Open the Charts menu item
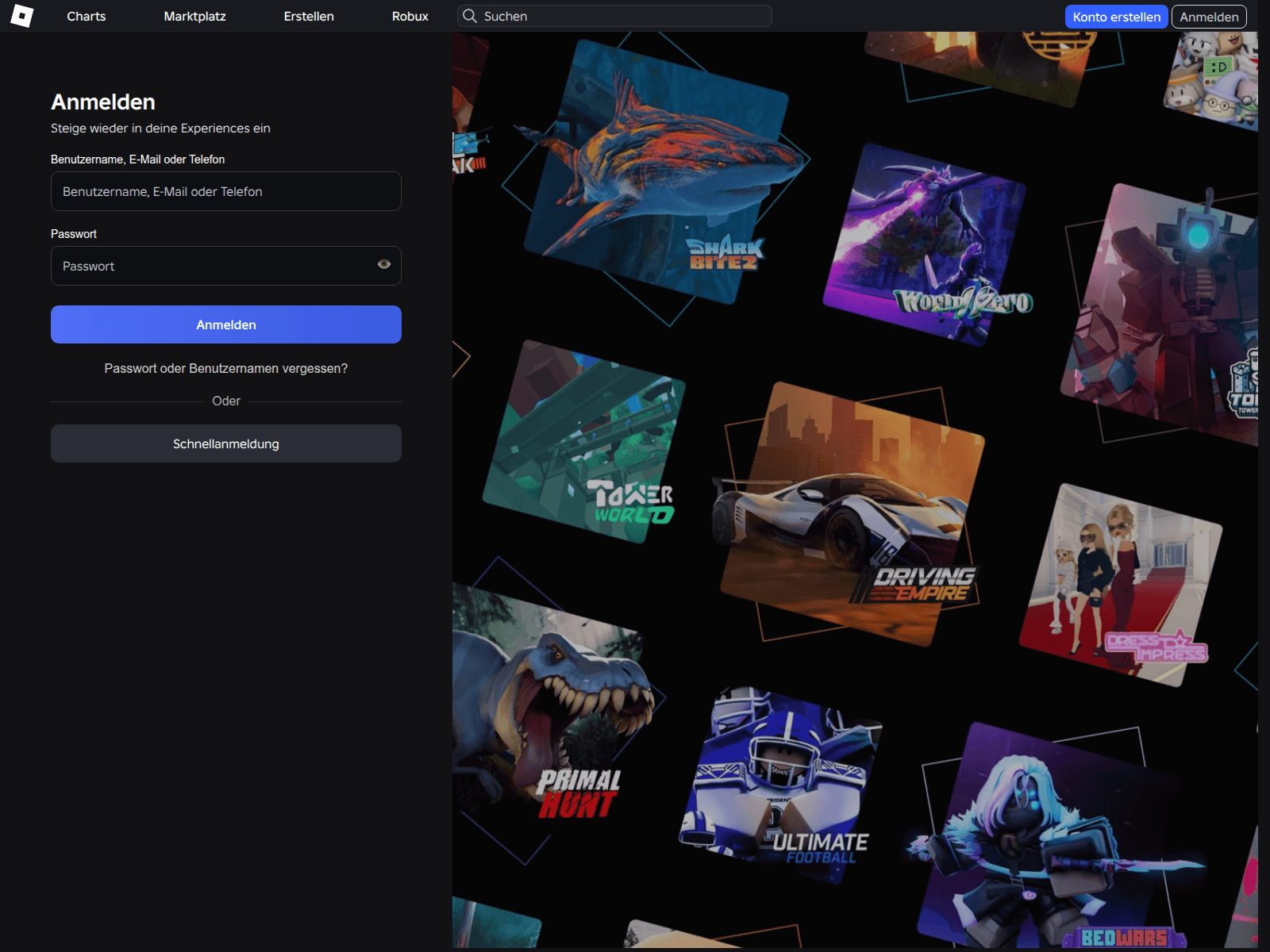Image resolution: width=1270 pixels, height=952 pixels. tap(86, 16)
